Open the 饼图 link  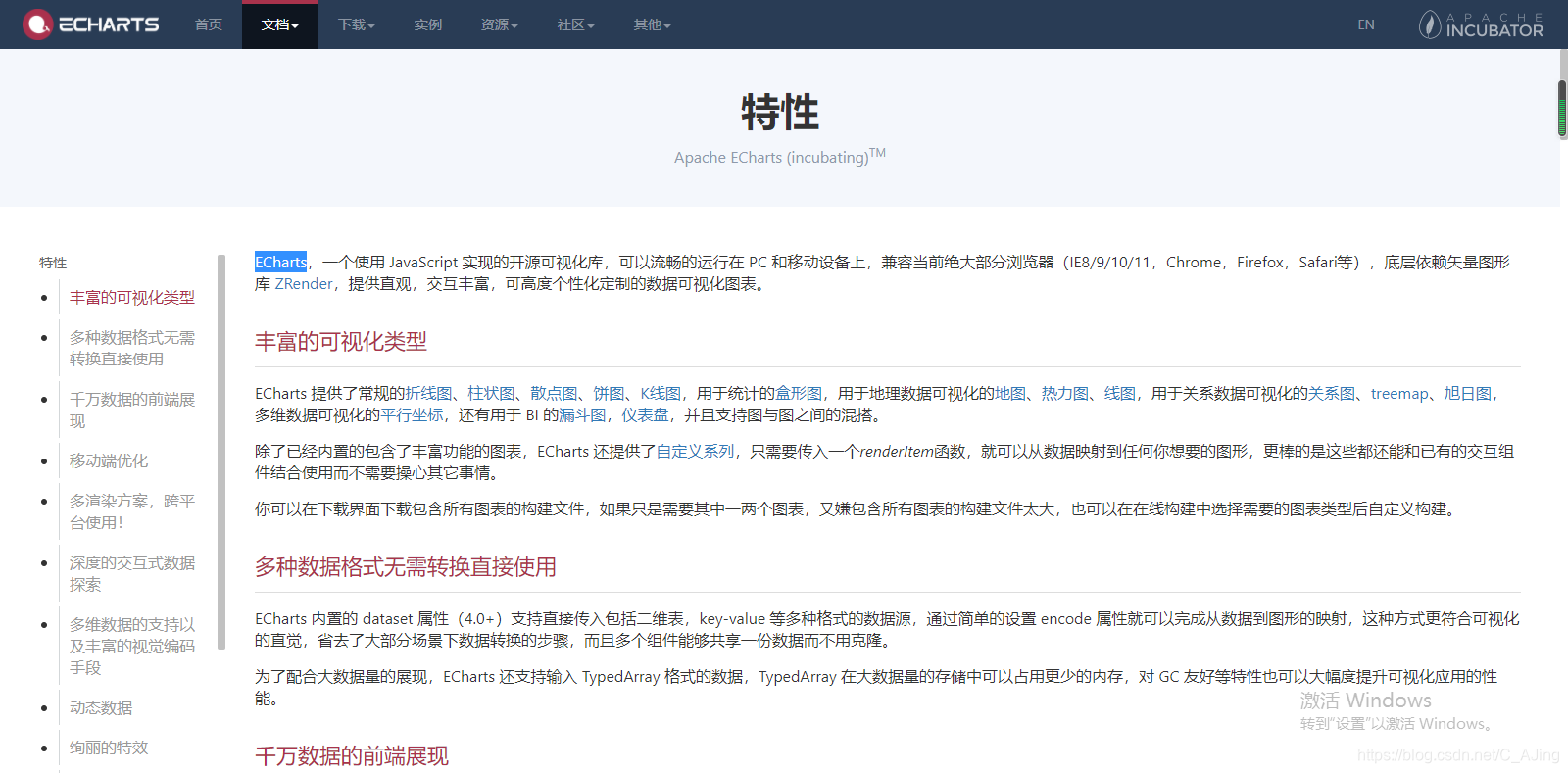point(609,394)
